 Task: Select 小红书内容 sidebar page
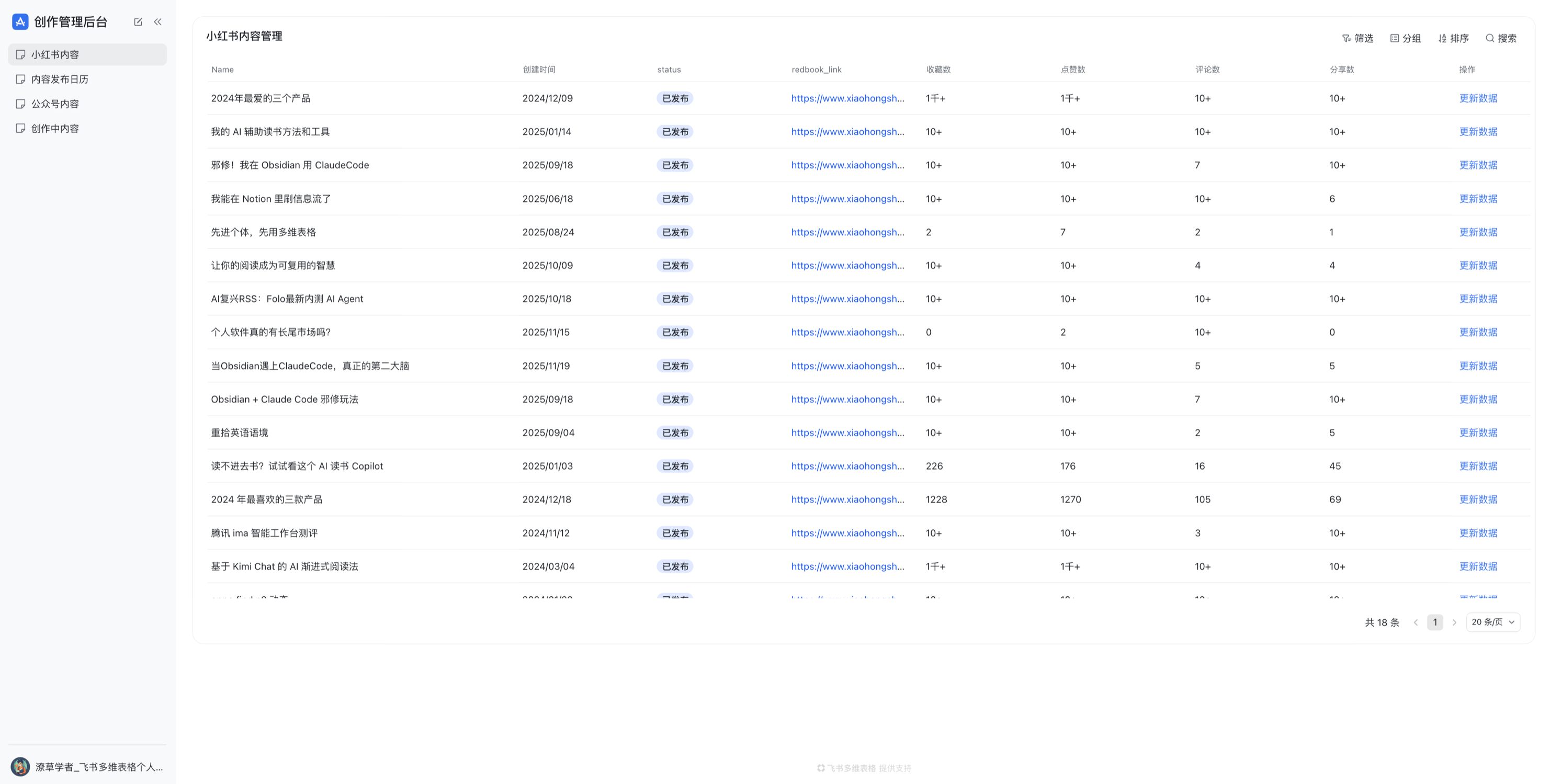pos(55,55)
